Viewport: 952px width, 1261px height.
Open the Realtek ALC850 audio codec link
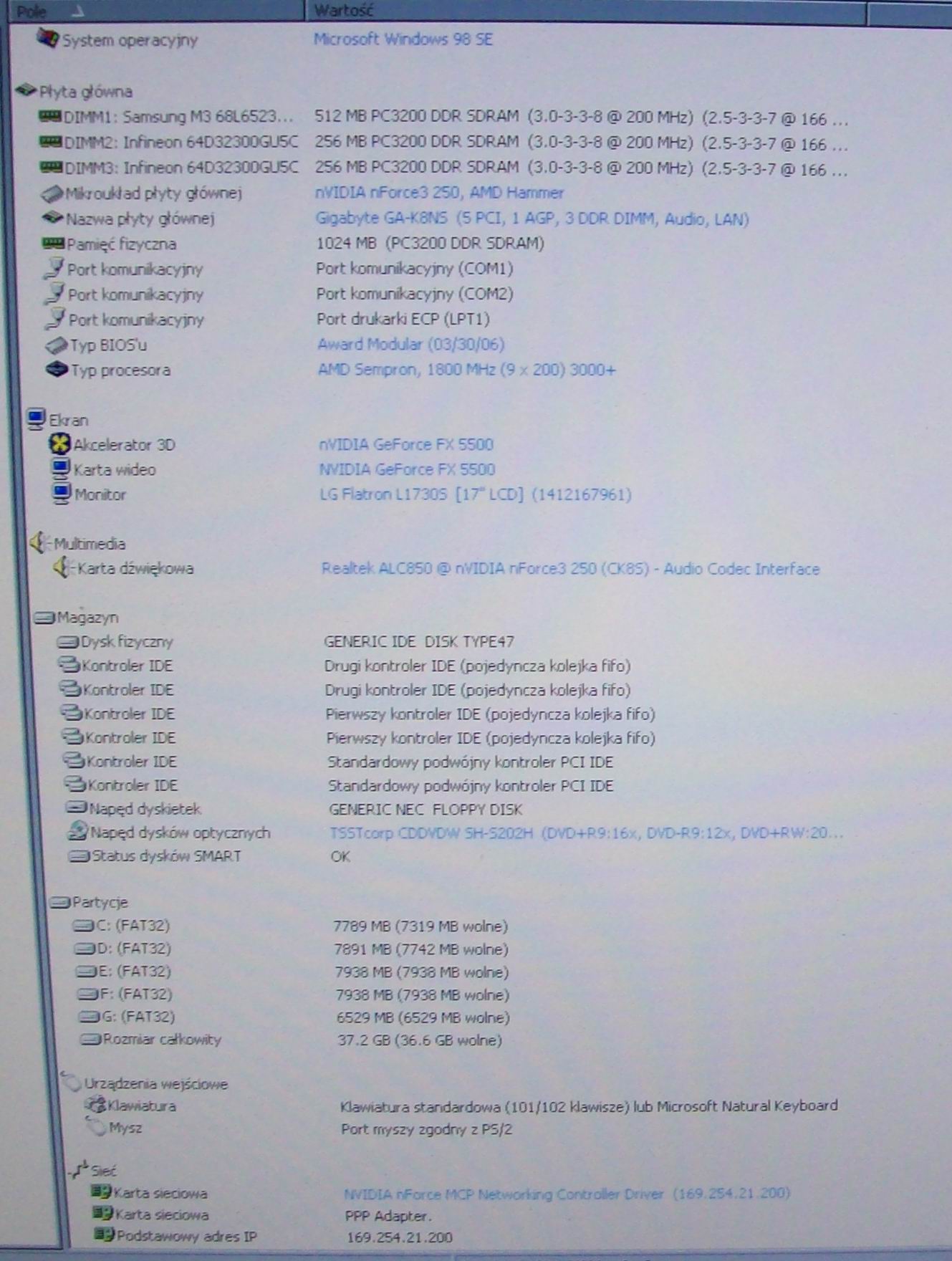[x=571, y=569]
